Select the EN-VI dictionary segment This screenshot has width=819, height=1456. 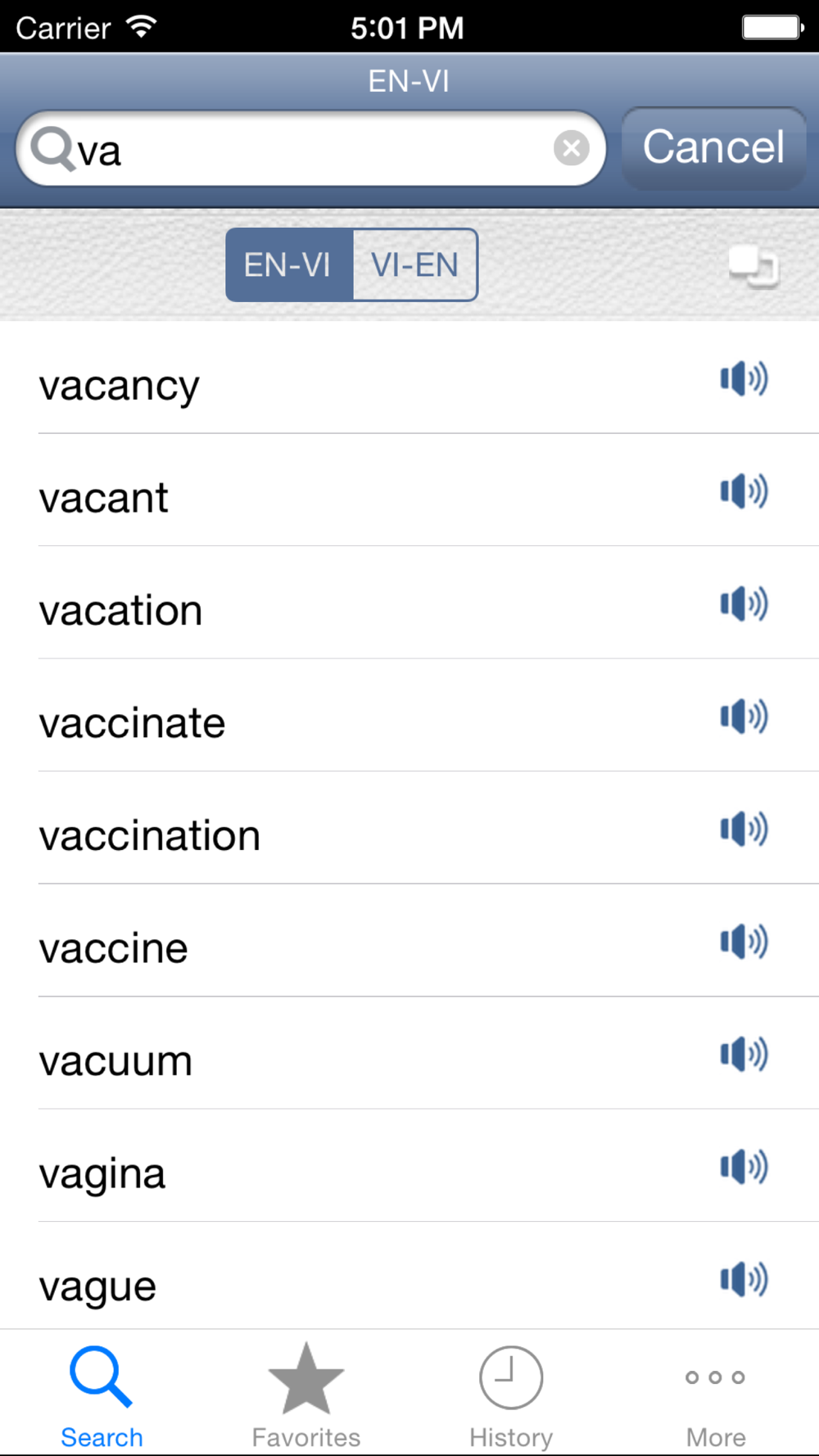[x=289, y=265]
